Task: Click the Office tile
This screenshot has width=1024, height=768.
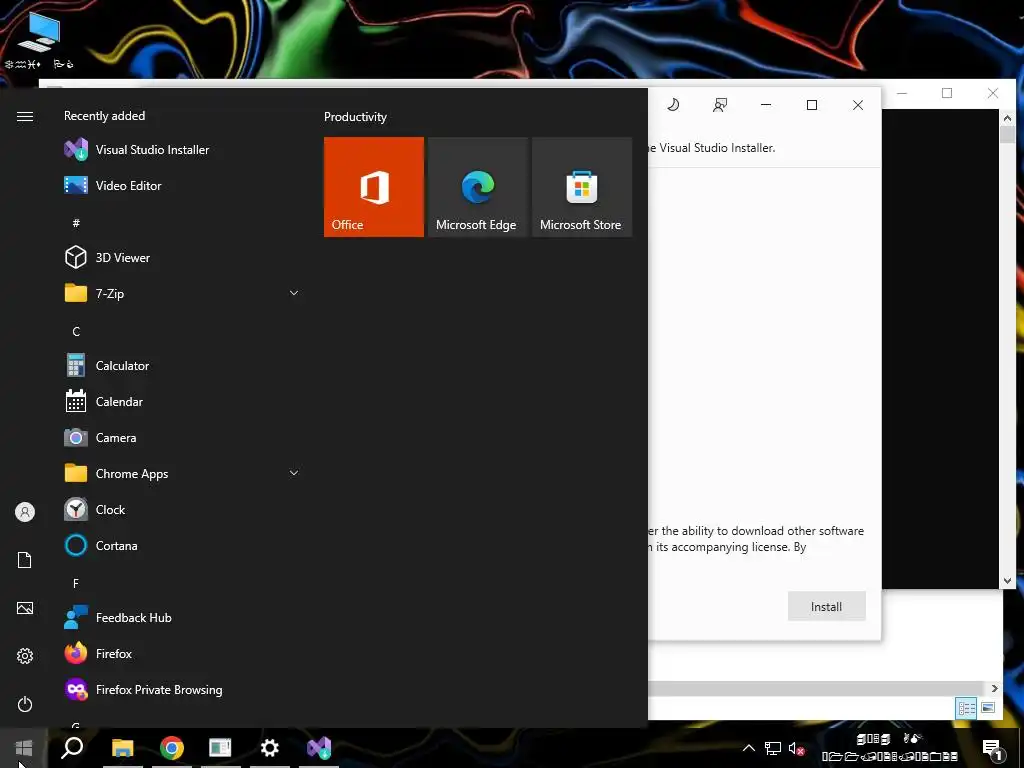Action: pos(374,187)
